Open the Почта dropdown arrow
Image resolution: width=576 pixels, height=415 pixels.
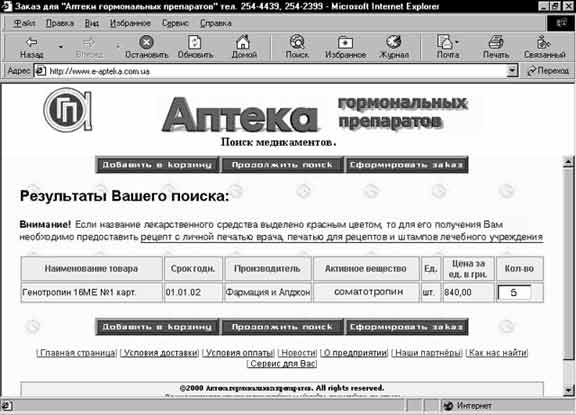coord(457,42)
